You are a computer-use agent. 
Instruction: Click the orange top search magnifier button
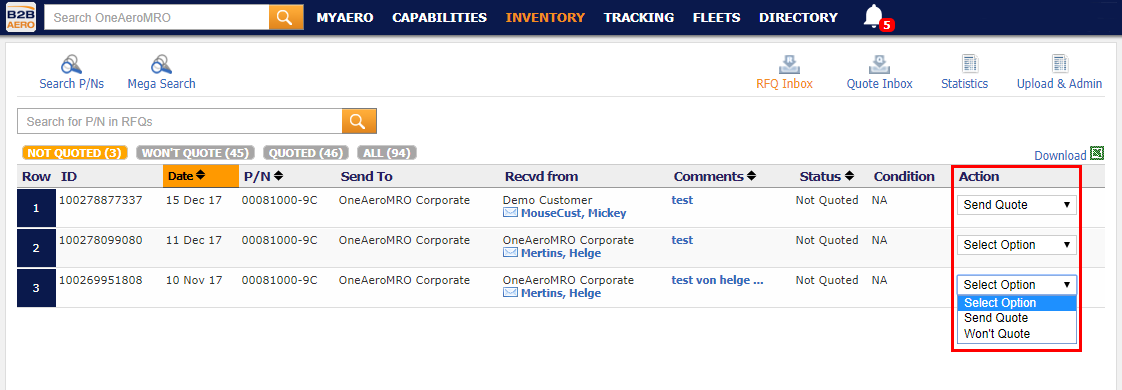click(286, 17)
